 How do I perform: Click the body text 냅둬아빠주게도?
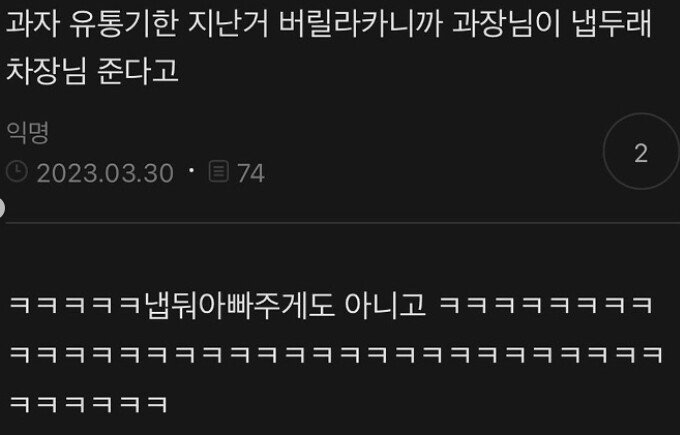point(239,305)
